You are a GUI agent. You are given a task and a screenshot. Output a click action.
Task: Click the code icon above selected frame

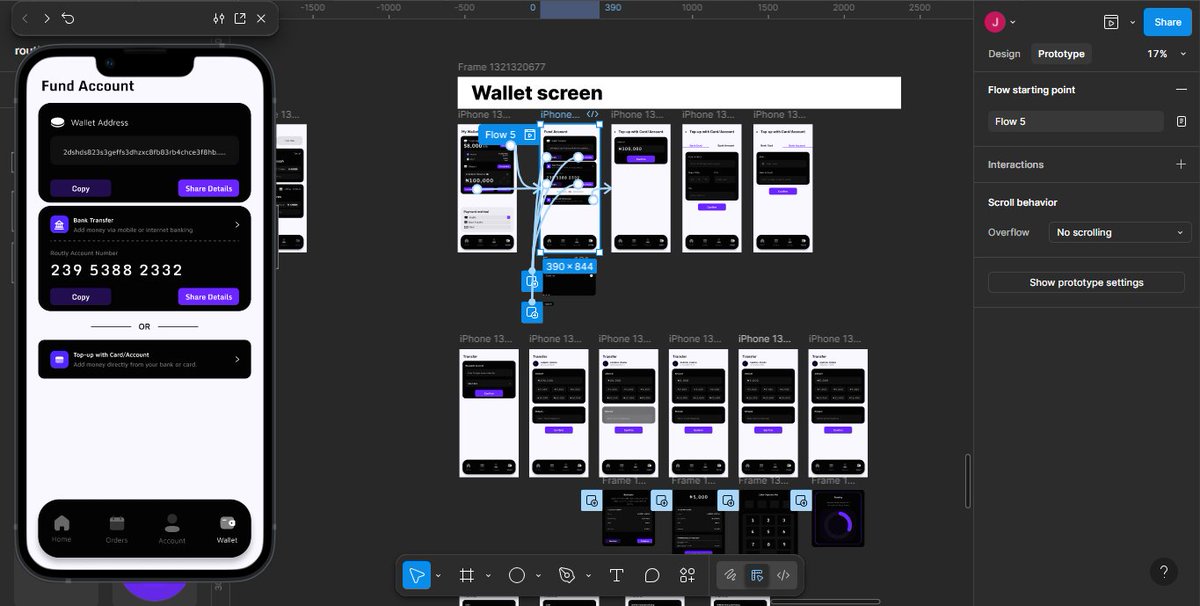(592, 114)
